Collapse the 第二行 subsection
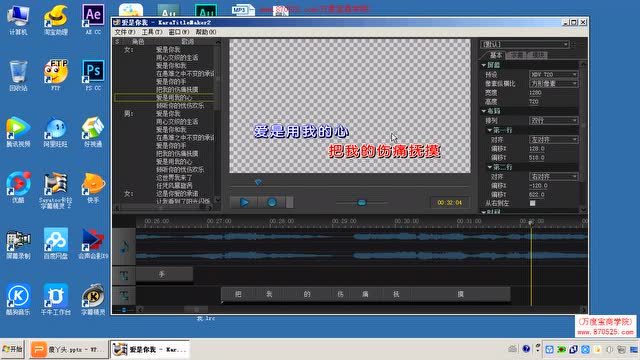The width and height of the screenshot is (640, 360). 489,167
